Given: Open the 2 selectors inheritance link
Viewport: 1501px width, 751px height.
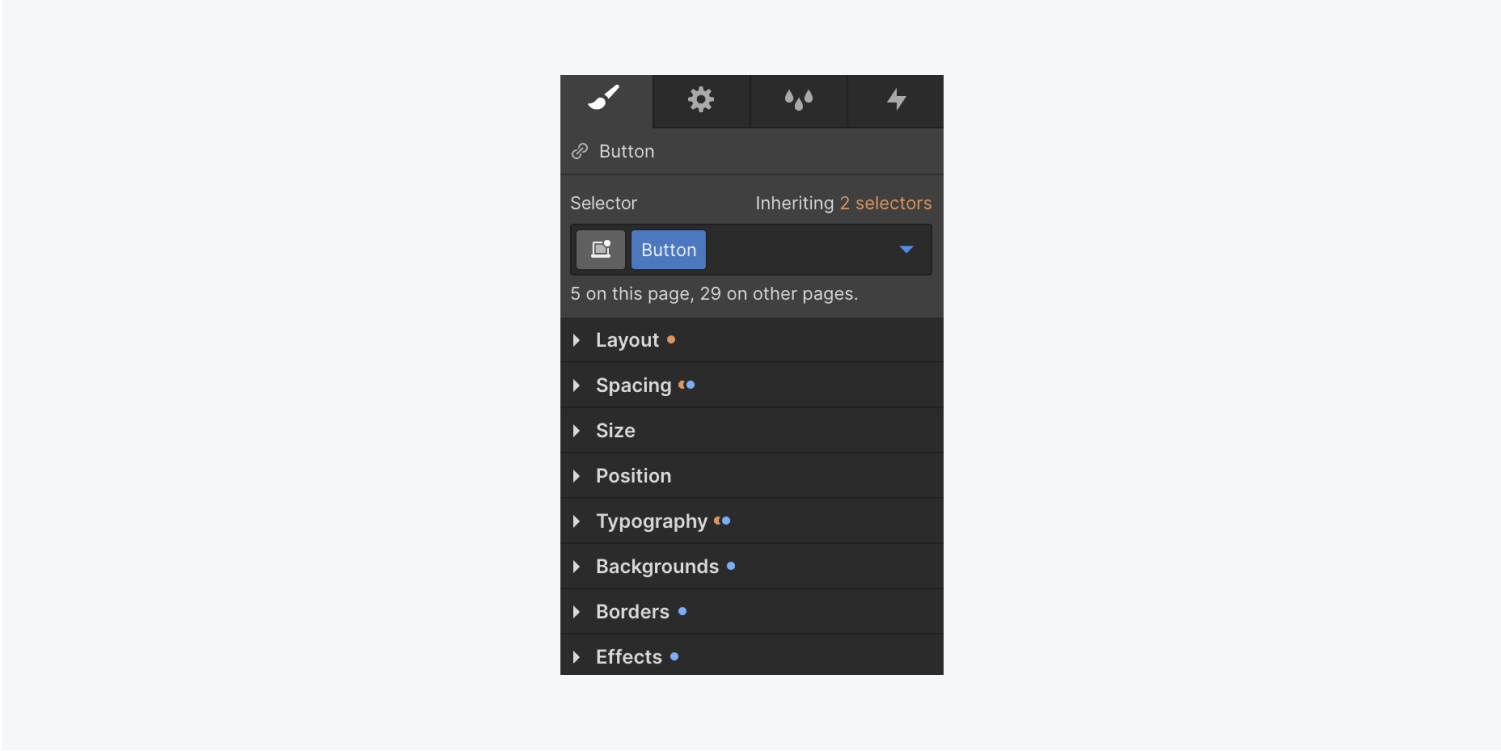Looking at the screenshot, I should 885,203.
